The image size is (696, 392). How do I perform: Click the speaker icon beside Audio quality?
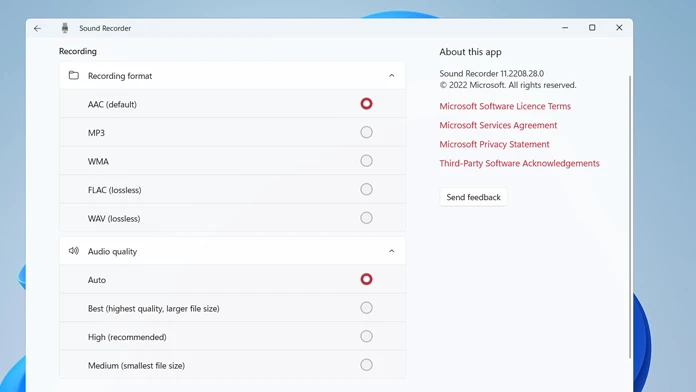[74, 251]
